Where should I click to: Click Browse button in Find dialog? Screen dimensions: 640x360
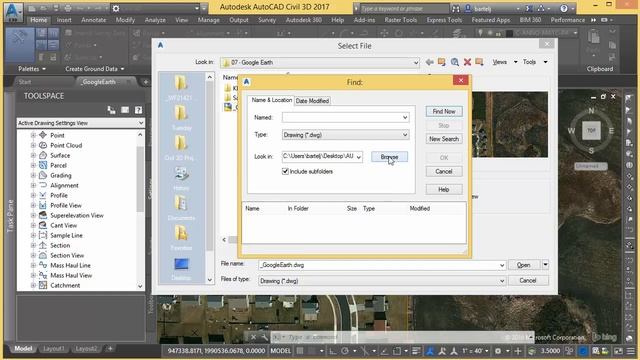pyautogui.click(x=389, y=157)
